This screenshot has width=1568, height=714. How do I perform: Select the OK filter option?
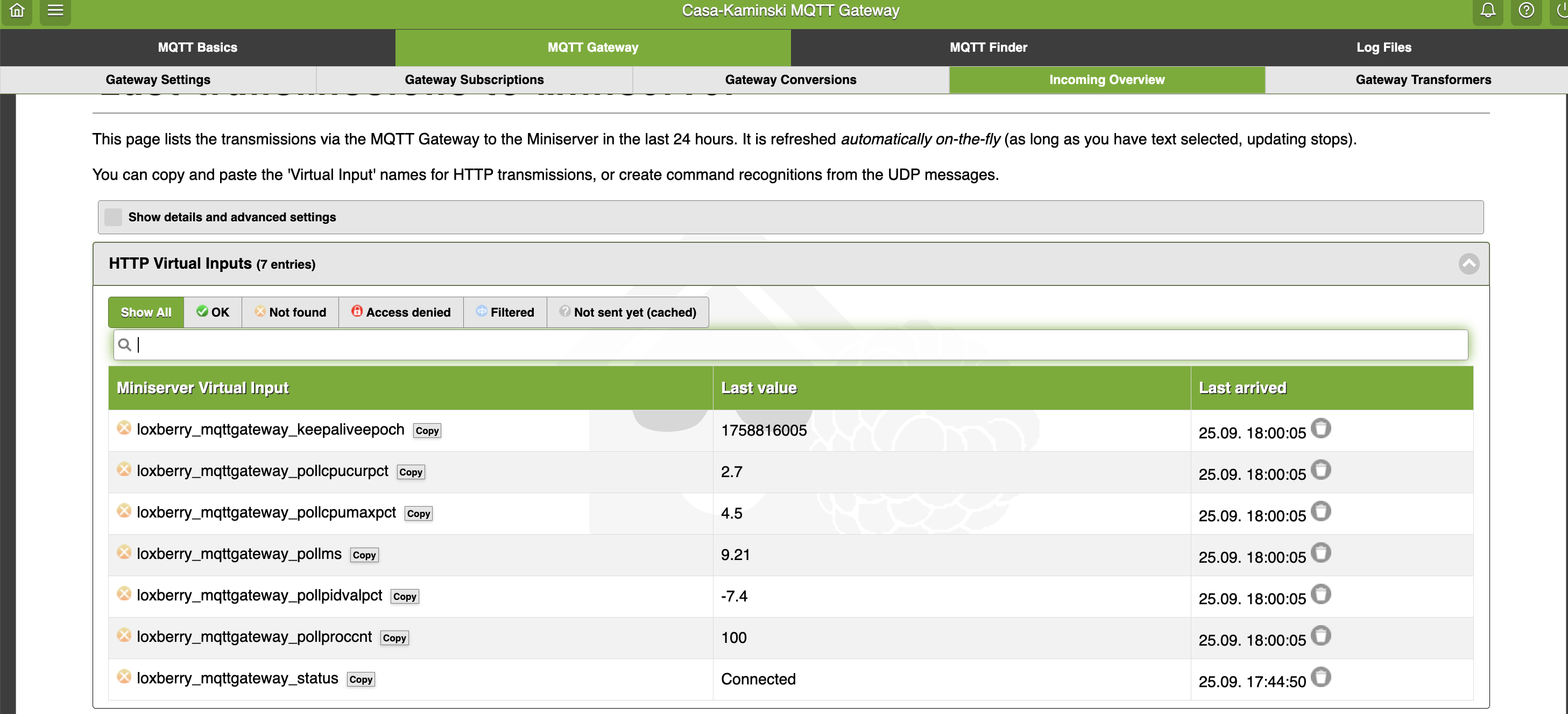213,312
